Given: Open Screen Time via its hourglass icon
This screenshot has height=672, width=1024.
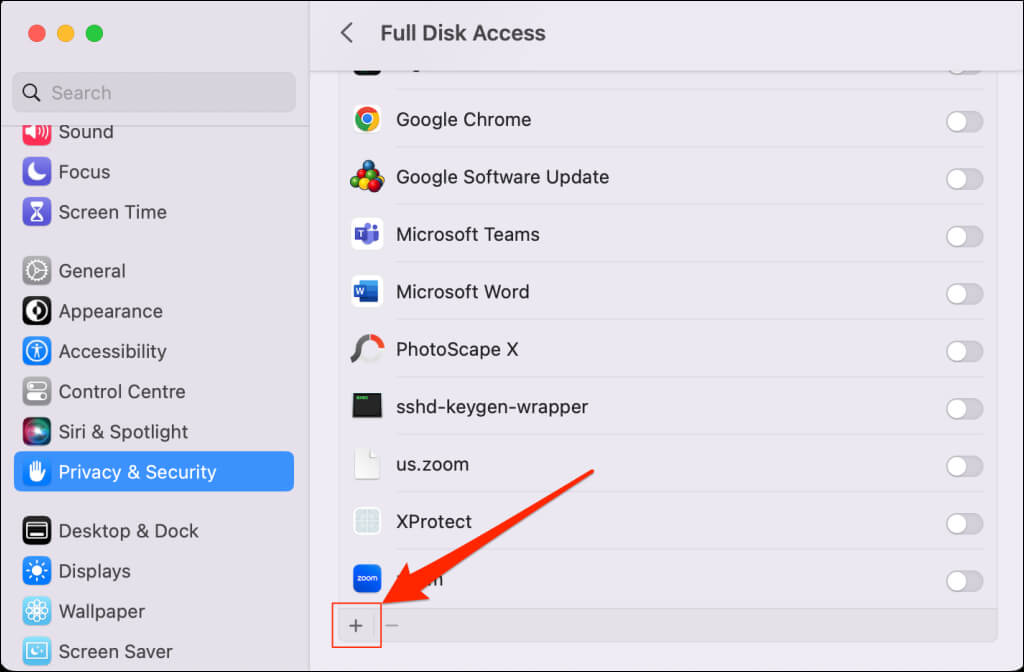Looking at the screenshot, I should coord(37,212).
